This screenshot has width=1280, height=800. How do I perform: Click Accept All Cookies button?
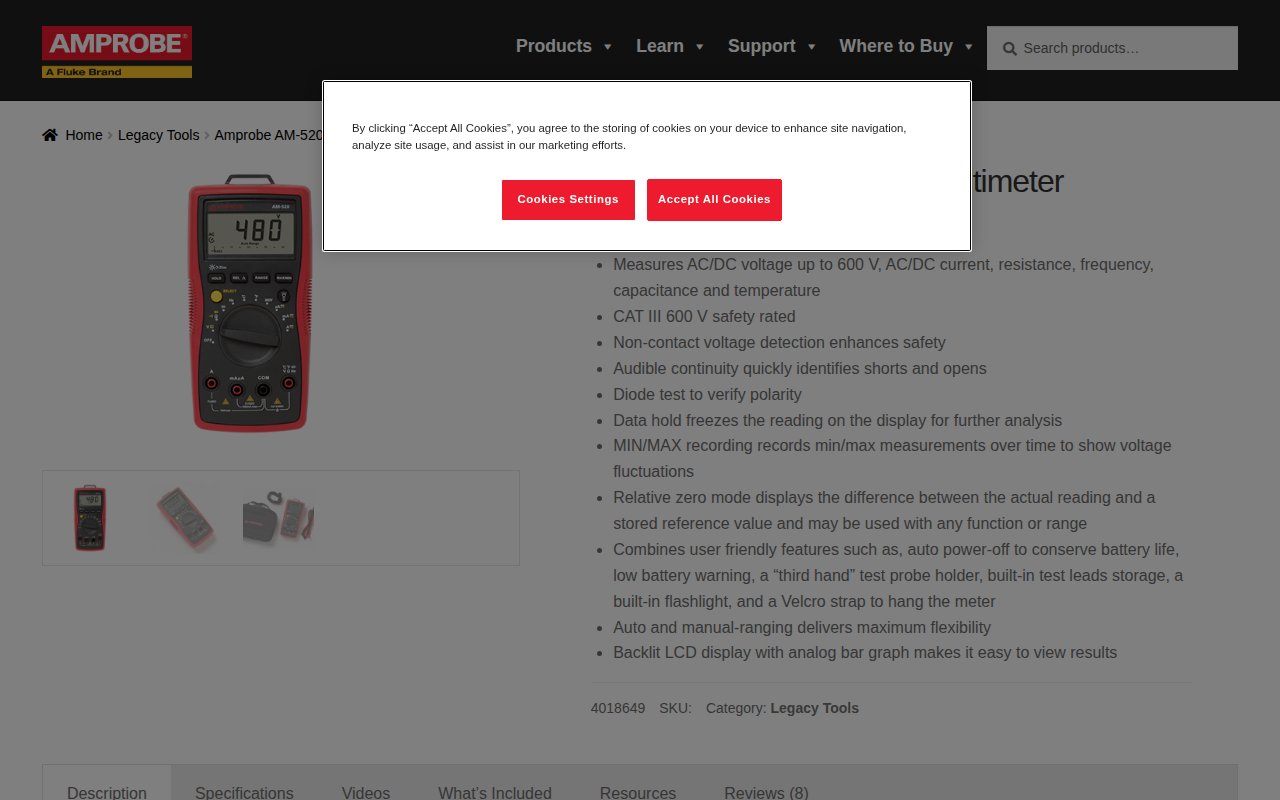click(714, 200)
